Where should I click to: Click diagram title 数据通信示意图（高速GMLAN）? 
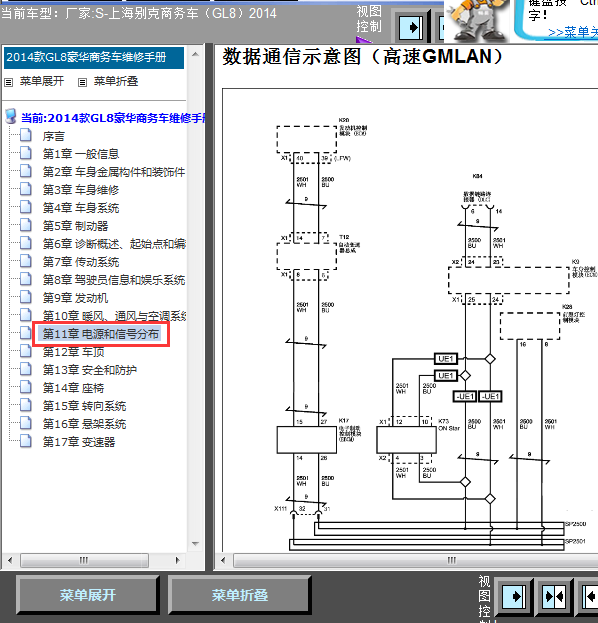363,56
